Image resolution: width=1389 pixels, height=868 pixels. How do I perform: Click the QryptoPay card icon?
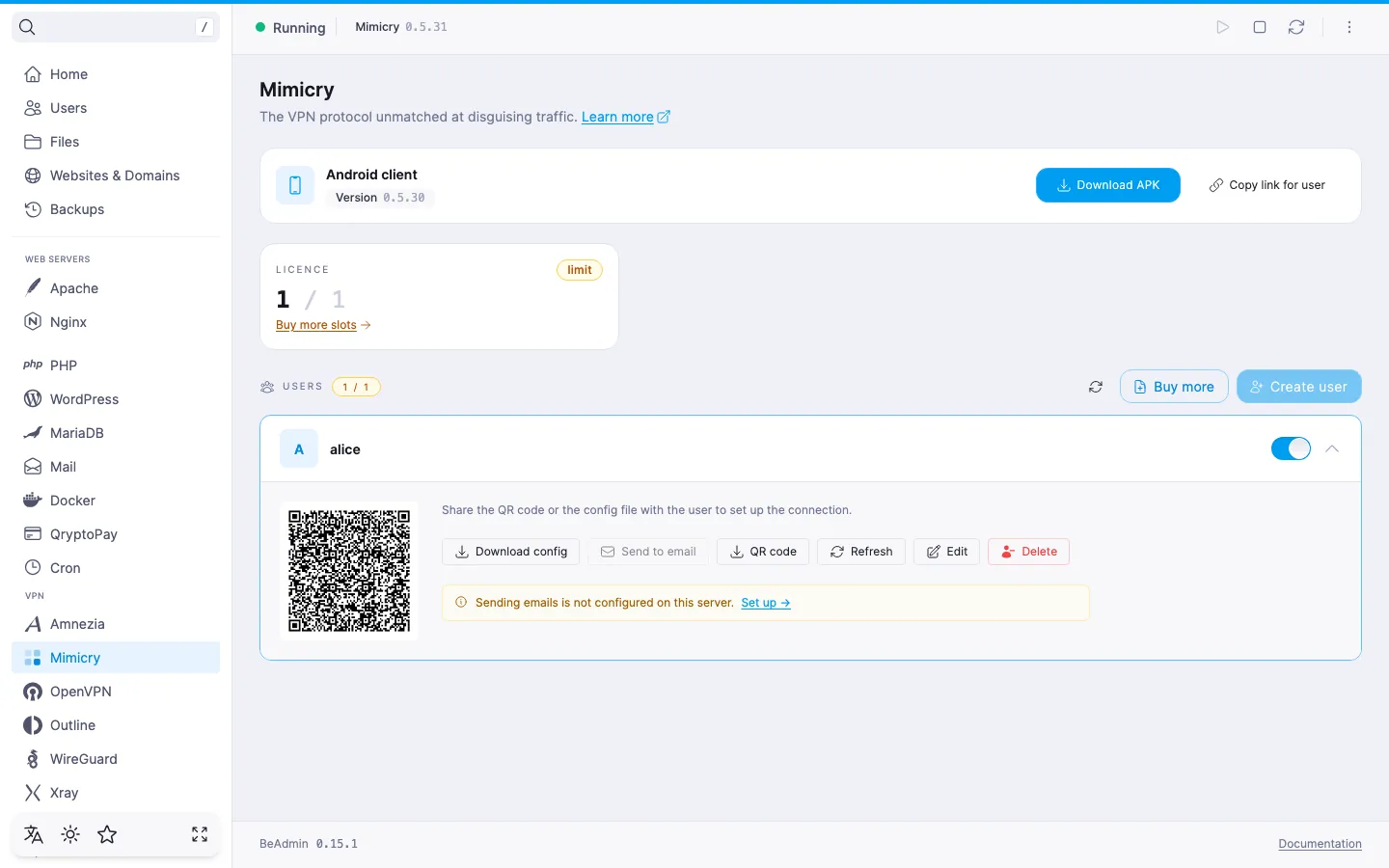point(33,534)
